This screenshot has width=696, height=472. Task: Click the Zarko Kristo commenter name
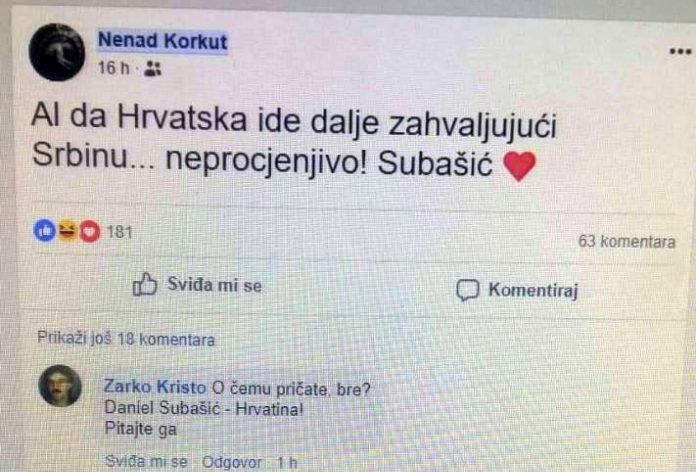155,387
